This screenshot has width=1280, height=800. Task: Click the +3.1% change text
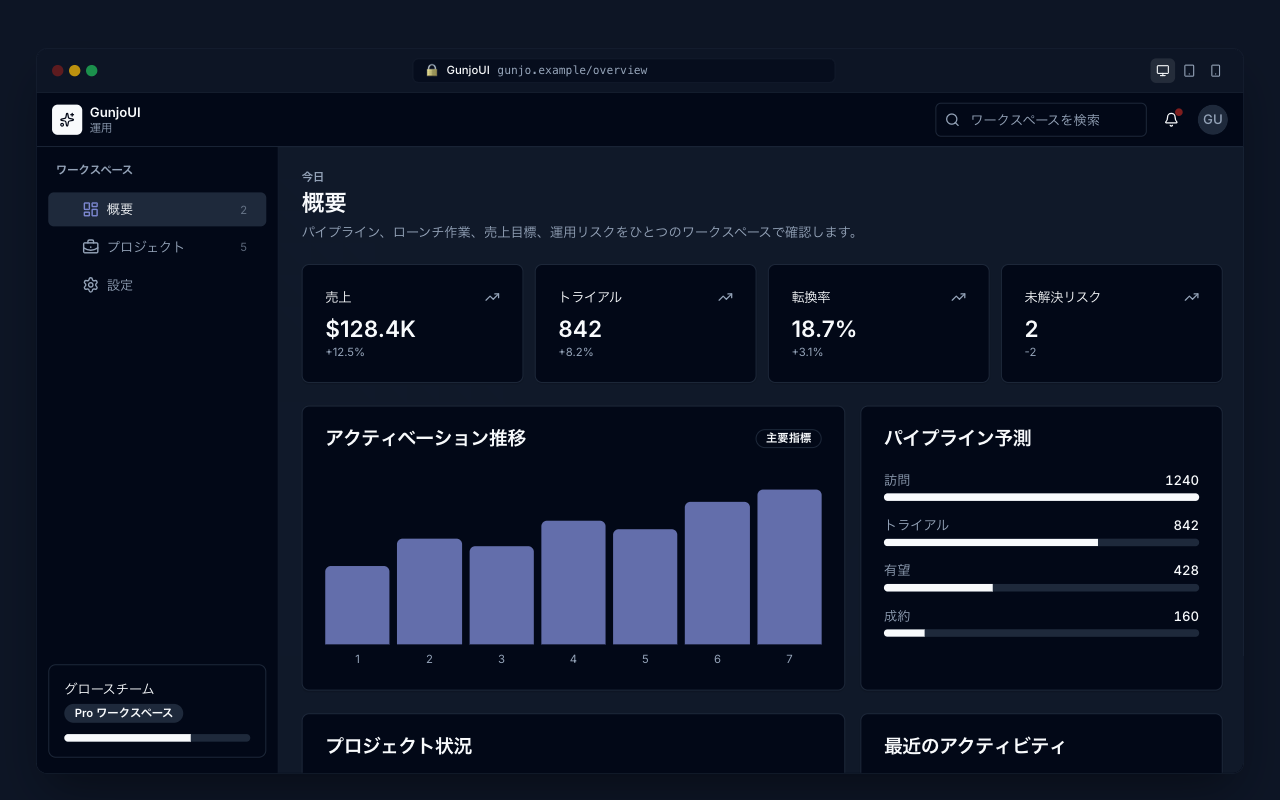pos(809,352)
